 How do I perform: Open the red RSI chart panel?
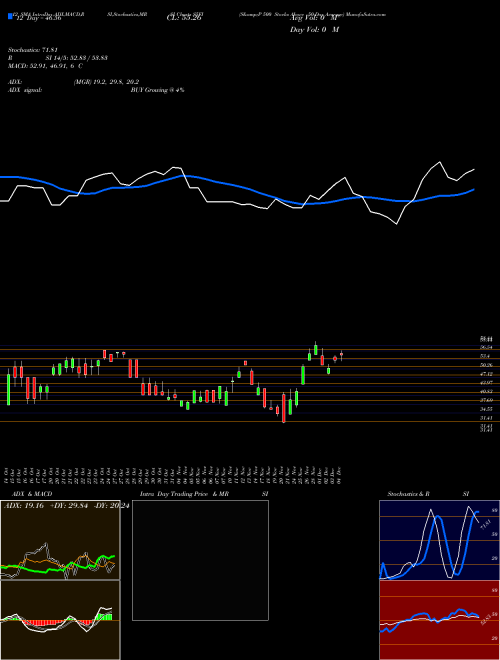point(439,620)
